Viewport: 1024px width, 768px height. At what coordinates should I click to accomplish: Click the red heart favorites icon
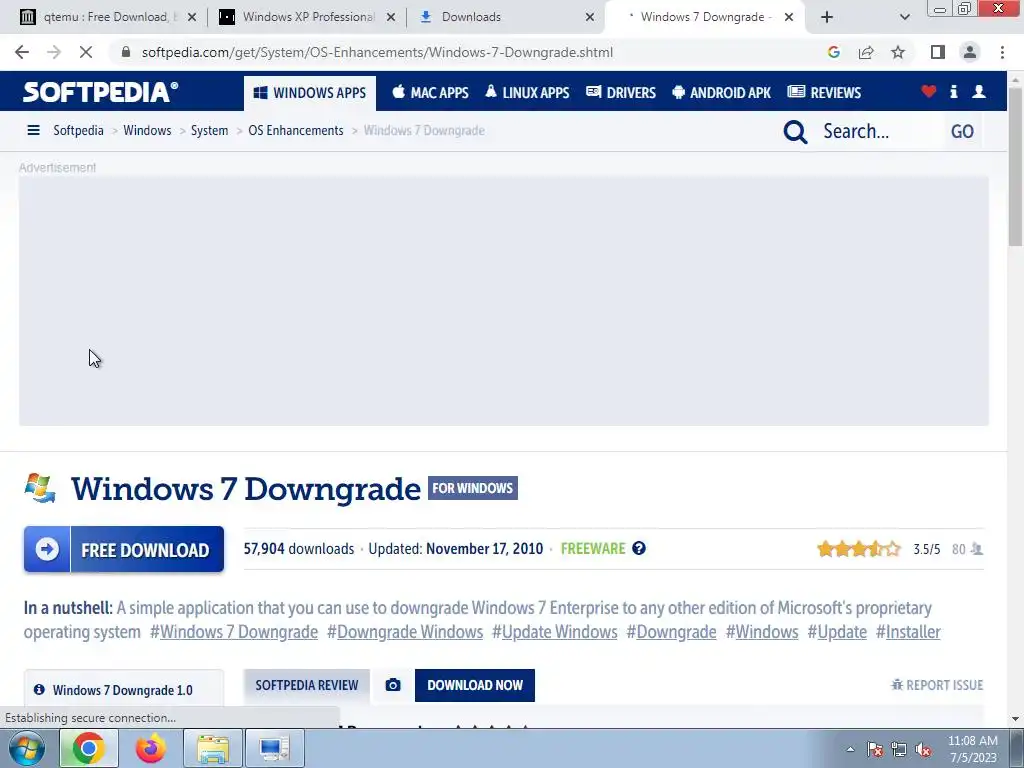[x=929, y=92]
